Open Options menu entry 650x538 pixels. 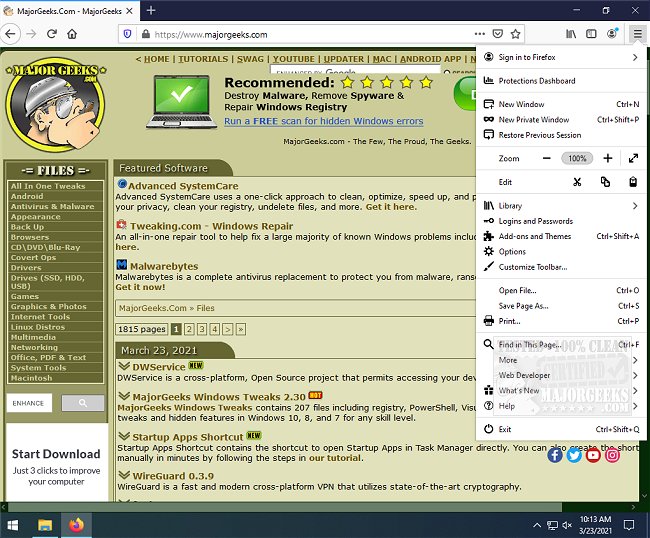(561, 252)
